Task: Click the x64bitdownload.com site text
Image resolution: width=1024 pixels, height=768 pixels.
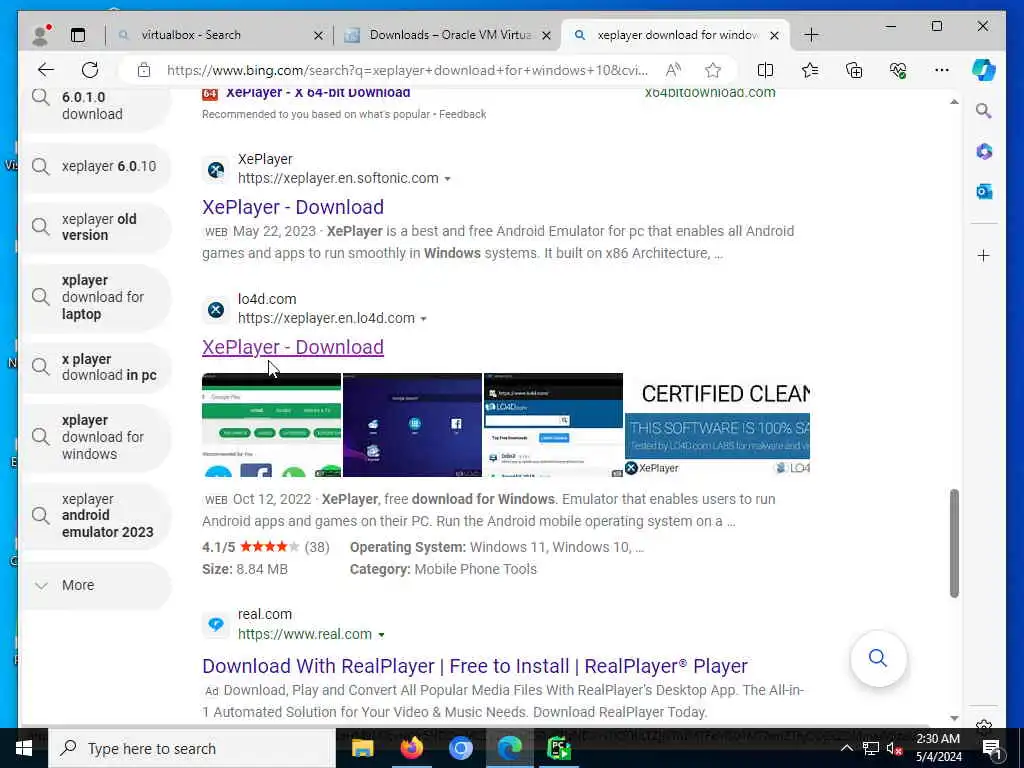Action: point(710,93)
